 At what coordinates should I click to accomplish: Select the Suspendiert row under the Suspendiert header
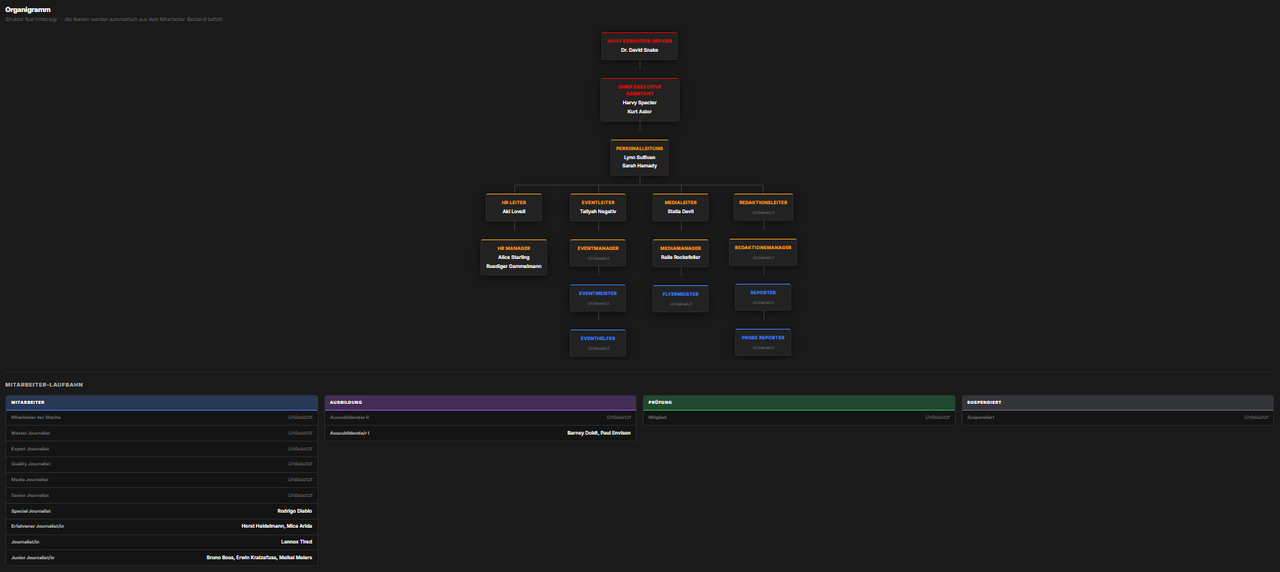1118,417
